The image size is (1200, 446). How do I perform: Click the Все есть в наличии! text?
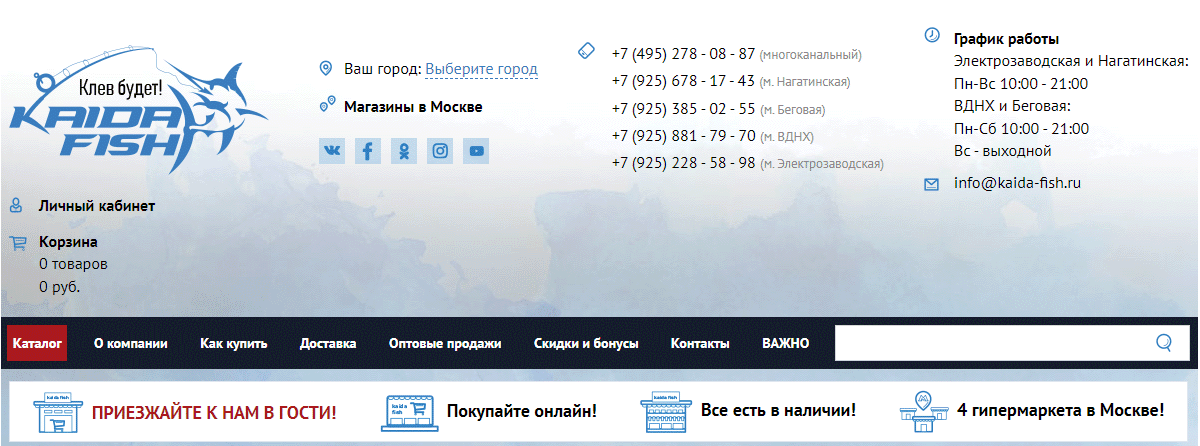[x=778, y=411]
